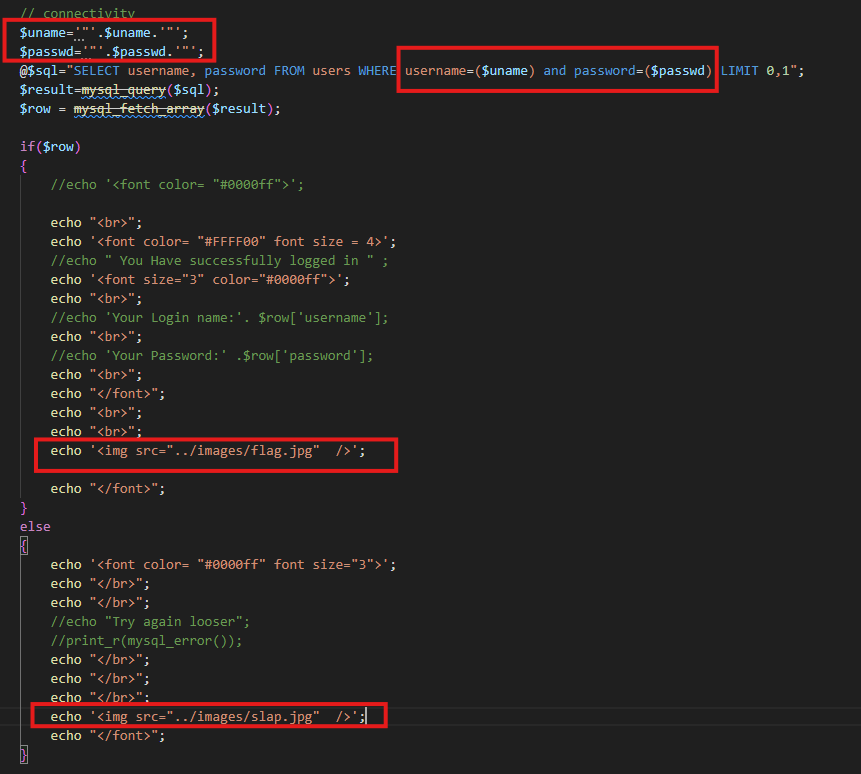Place cursor on the $uname assignment line
This screenshot has width=861, height=774.
[x=110, y=33]
